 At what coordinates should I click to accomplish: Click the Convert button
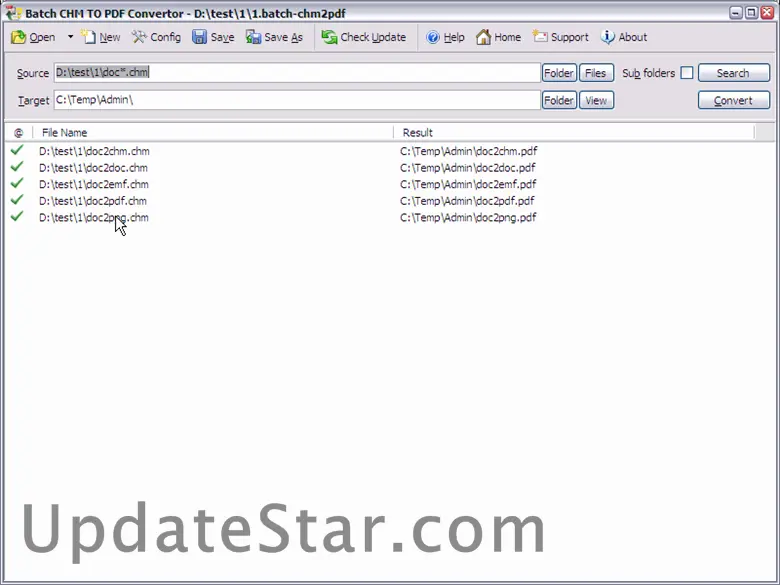tap(734, 100)
